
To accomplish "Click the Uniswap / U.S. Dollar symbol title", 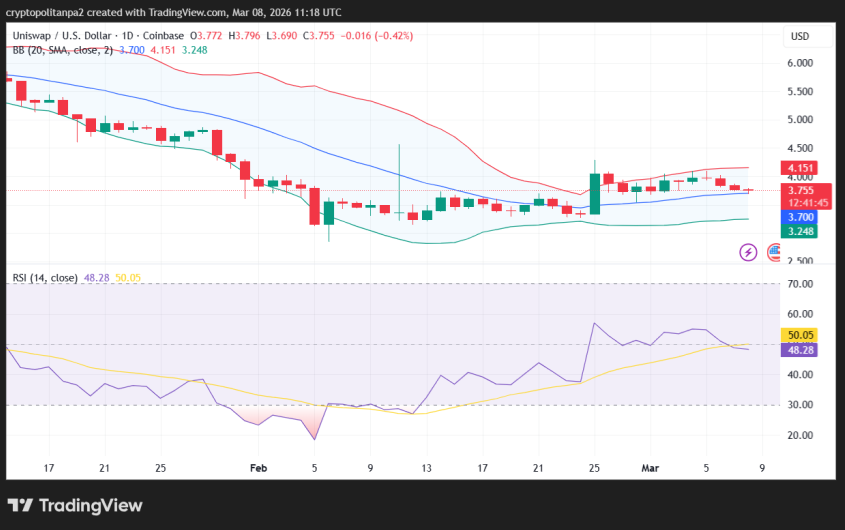I will pos(74,36).
